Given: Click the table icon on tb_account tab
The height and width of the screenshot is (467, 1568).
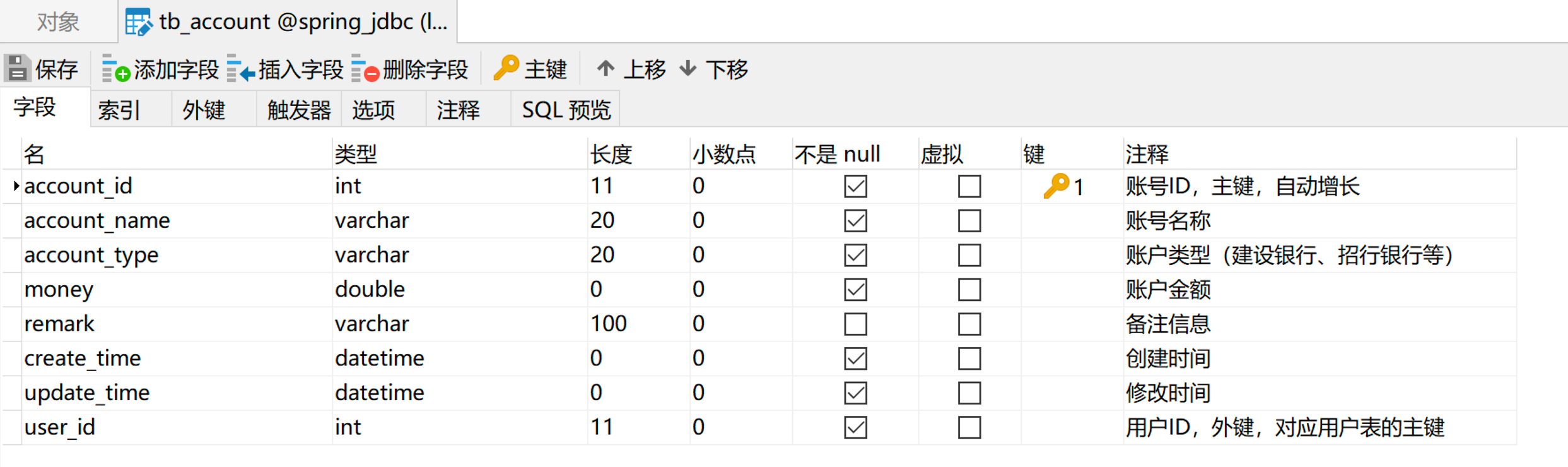Looking at the screenshot, I should click(x=138, y=22).
